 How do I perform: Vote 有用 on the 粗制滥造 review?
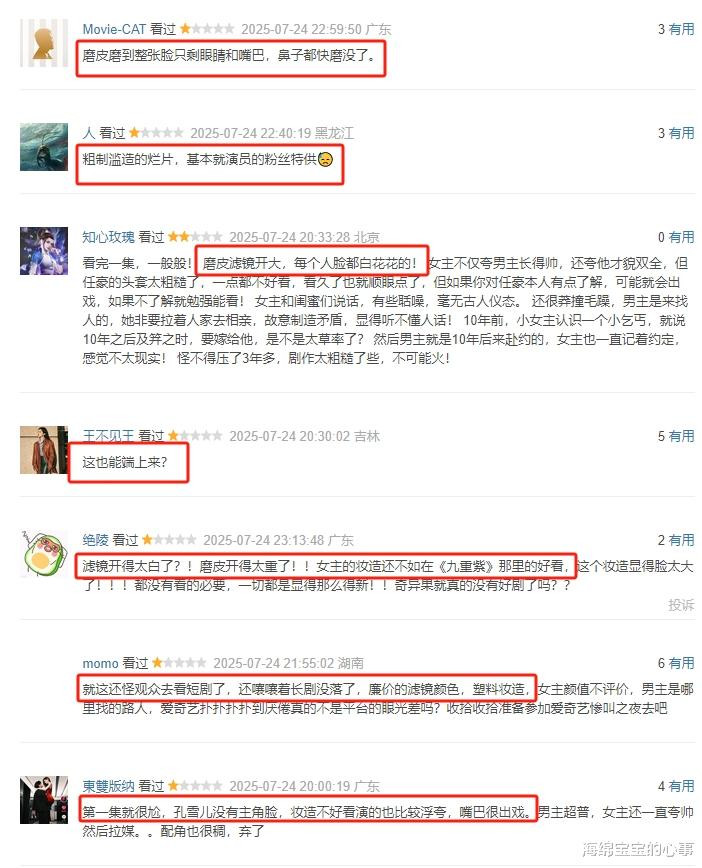tap(681, 133)
